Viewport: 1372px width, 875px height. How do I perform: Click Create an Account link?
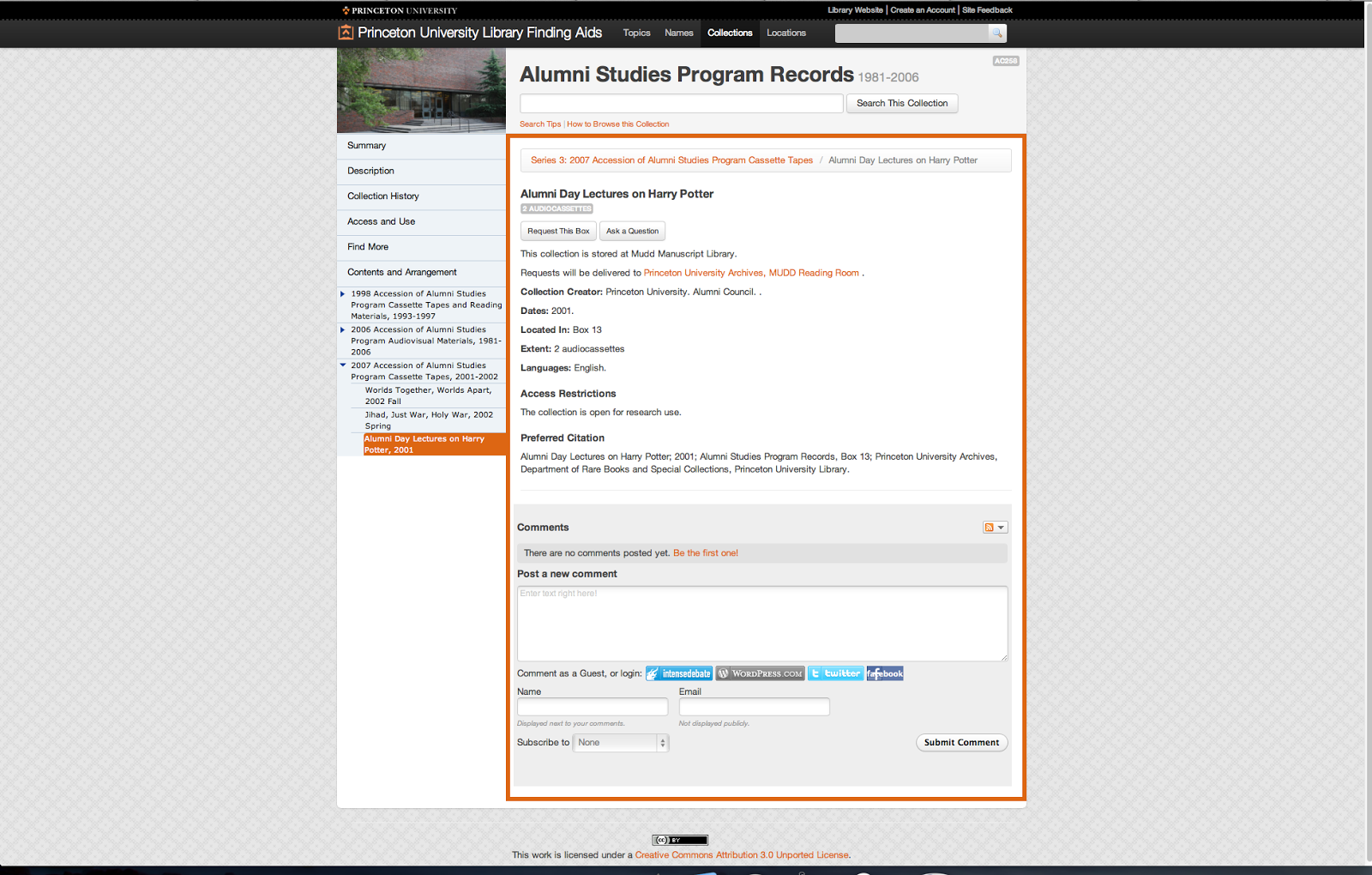[x=923, y=10]
